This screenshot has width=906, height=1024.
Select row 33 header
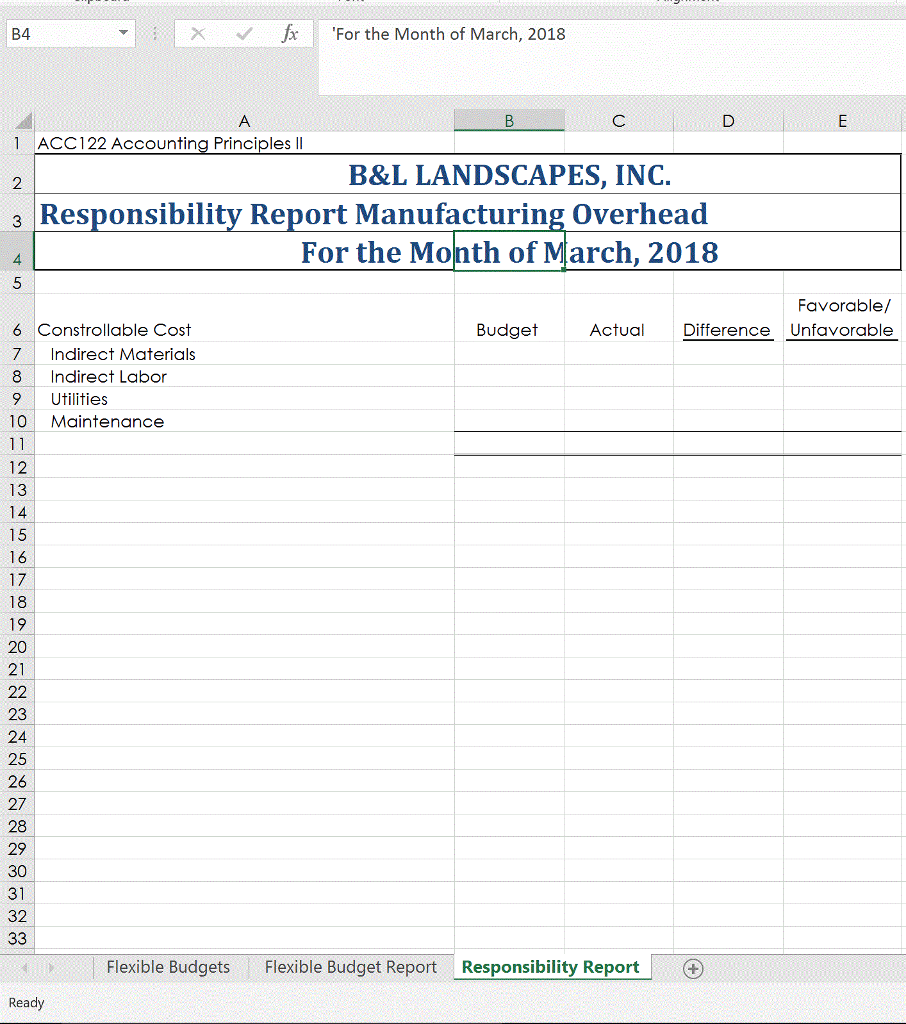point(17,938)
